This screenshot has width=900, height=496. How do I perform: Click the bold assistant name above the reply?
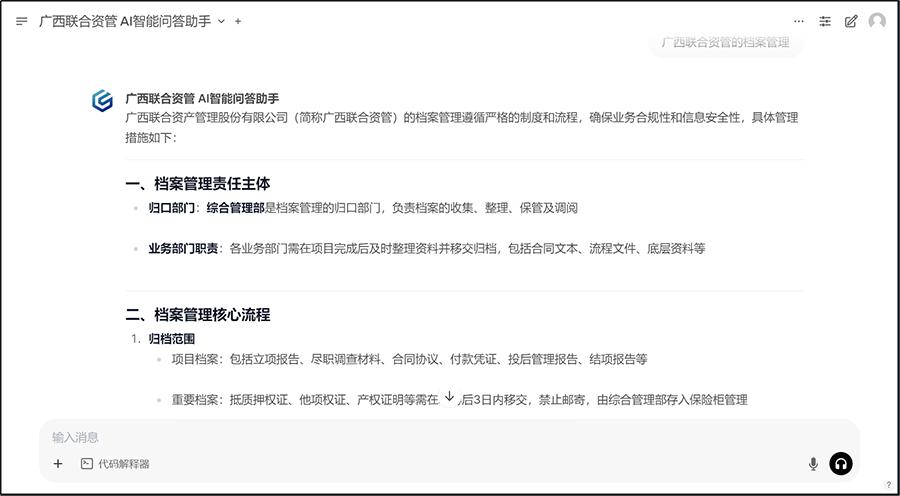tap(202, 99)
